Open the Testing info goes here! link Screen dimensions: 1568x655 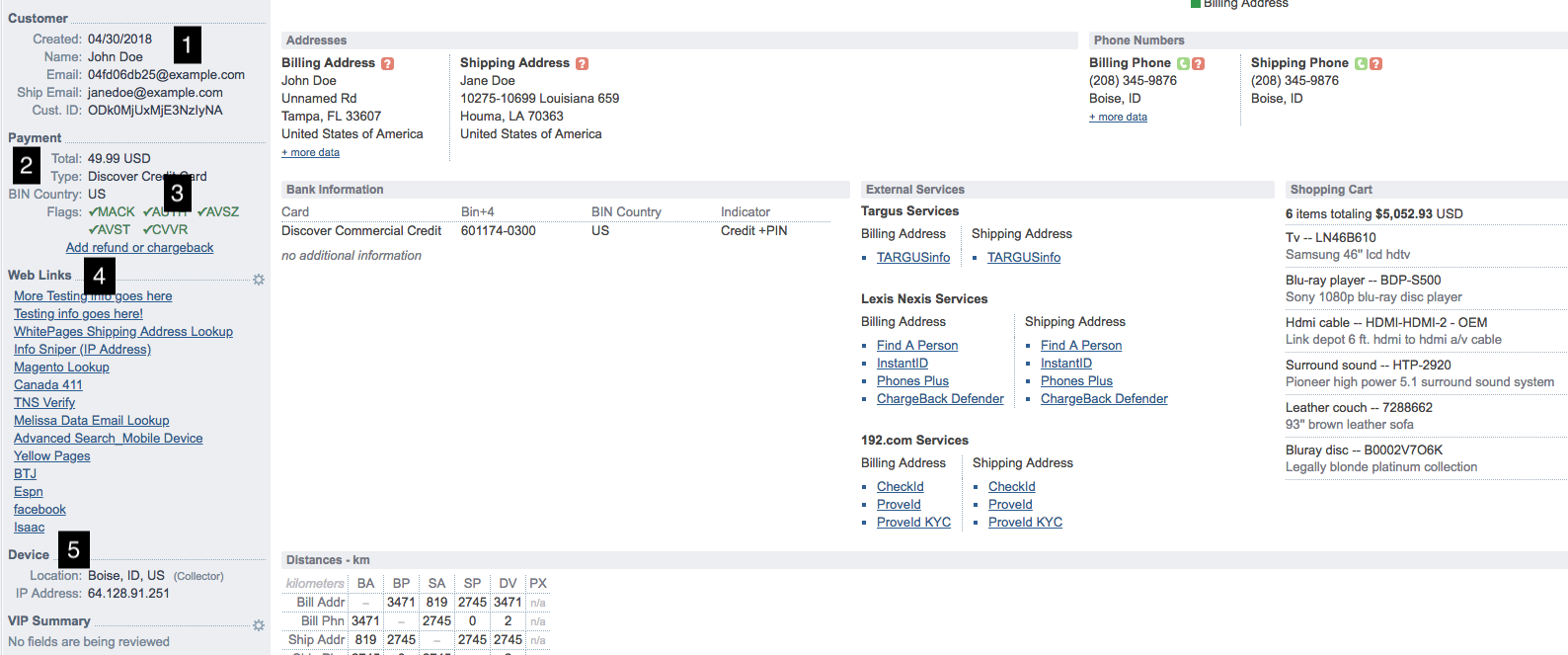click(x=78, y=314)
